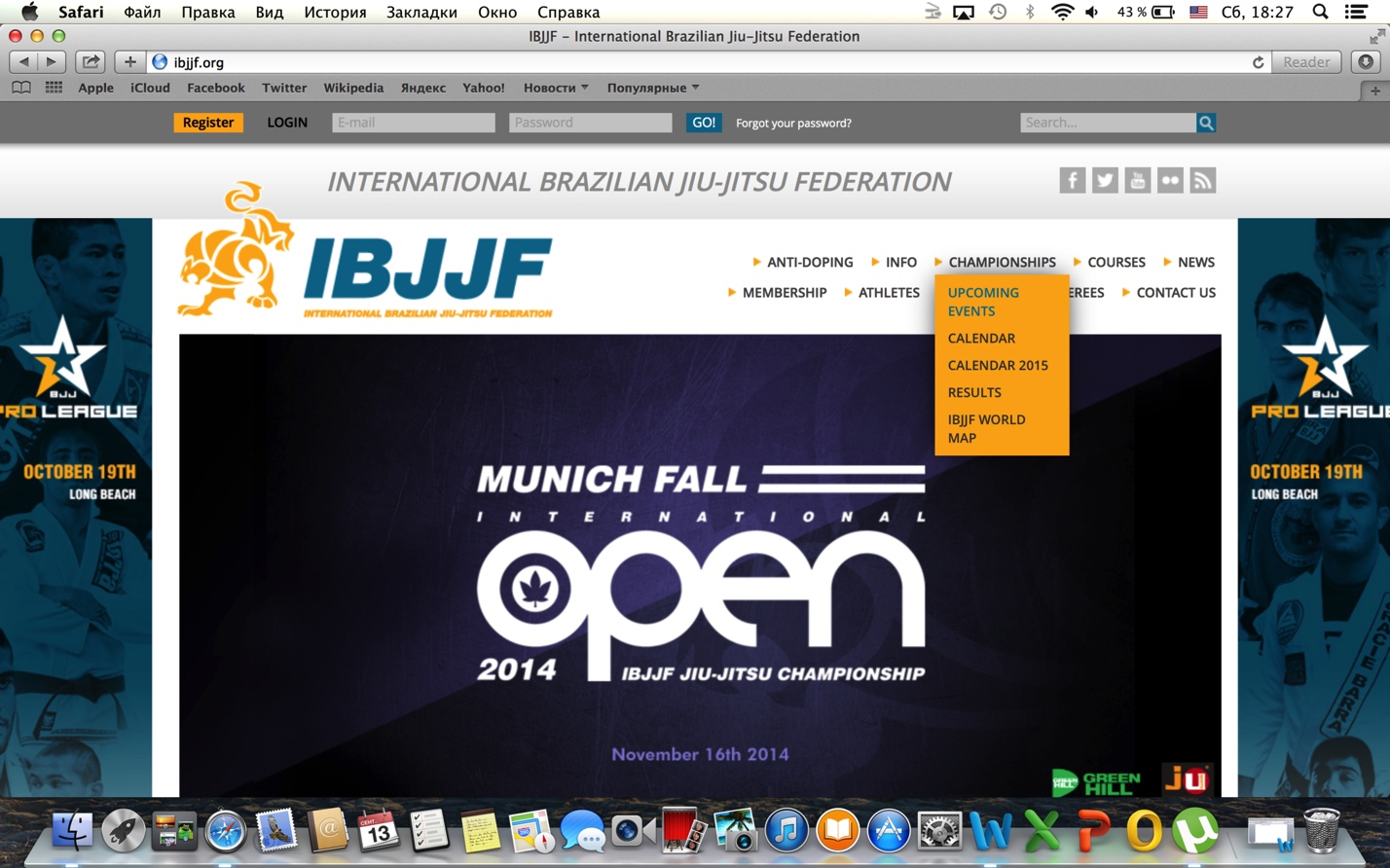This screenshot has width=1390, height=868.
Task: Open the История menu in the menu bar
Action: tap(335, 12)
